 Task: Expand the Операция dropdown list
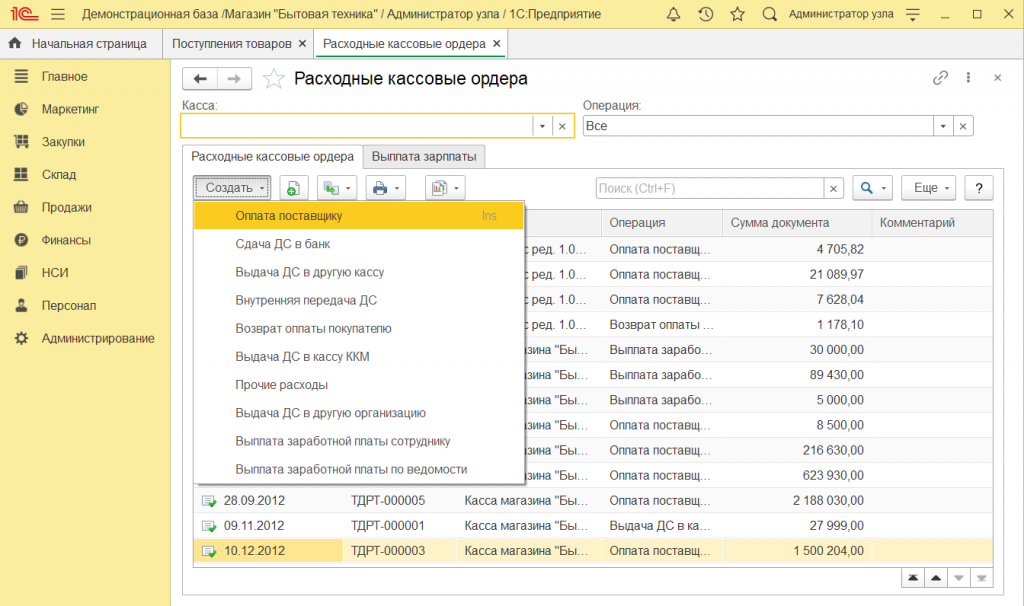coord(942,126)
